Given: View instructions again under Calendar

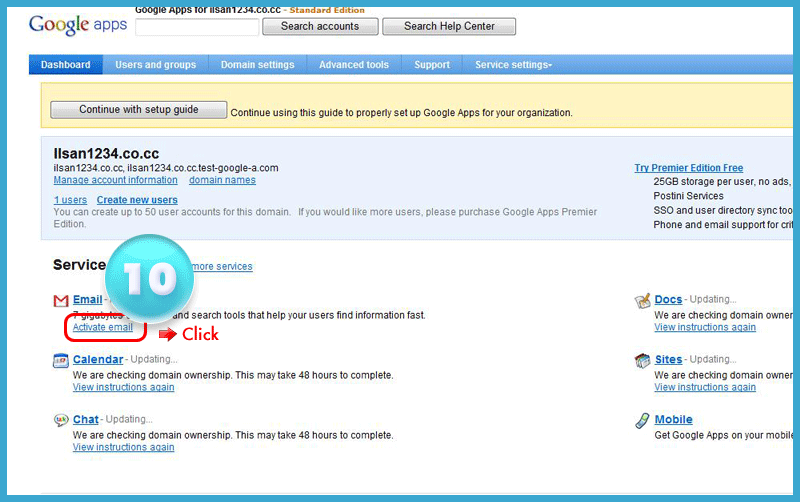Looking at the screenshot, I should (123, 387).
